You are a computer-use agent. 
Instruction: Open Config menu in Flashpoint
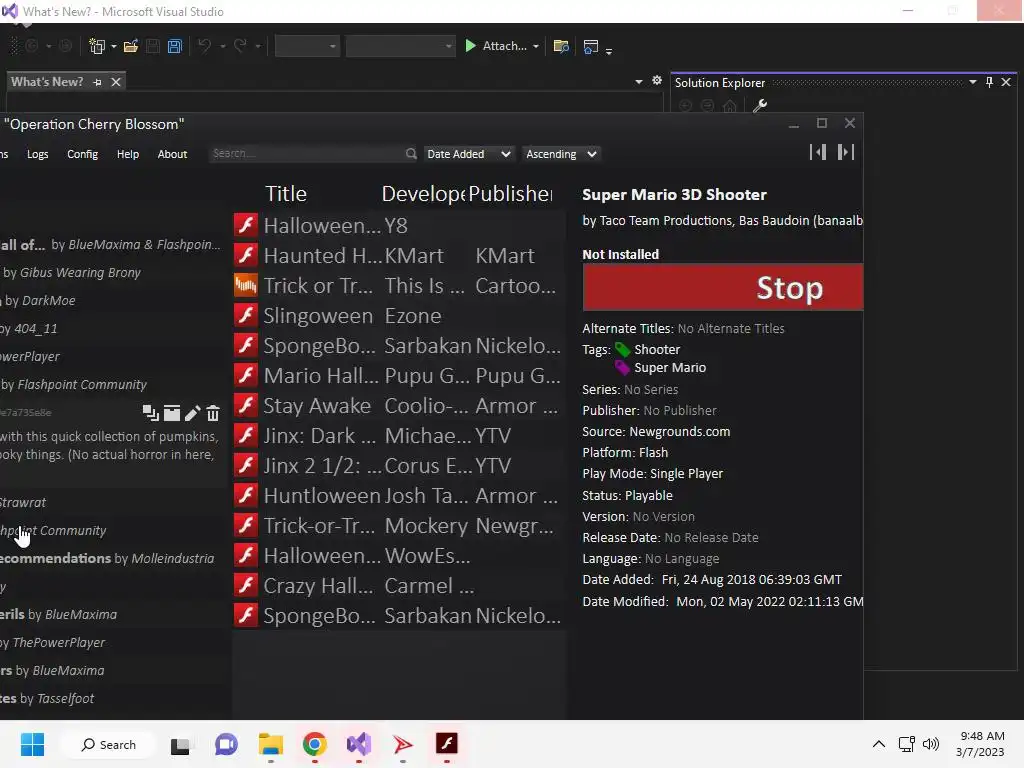click(82, 154)
